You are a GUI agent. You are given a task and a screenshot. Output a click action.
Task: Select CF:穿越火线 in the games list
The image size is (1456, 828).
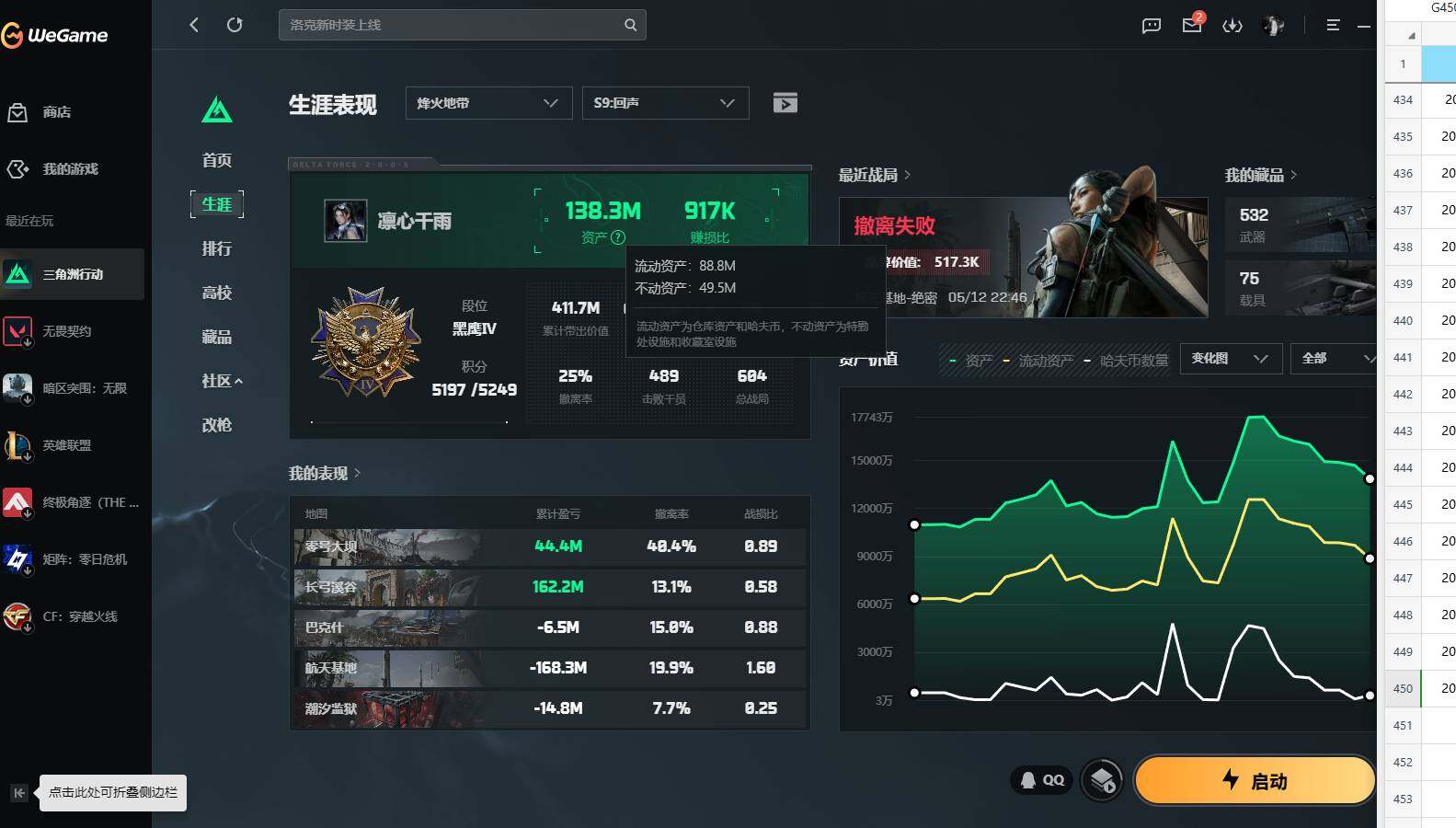(x=73, y=616)
